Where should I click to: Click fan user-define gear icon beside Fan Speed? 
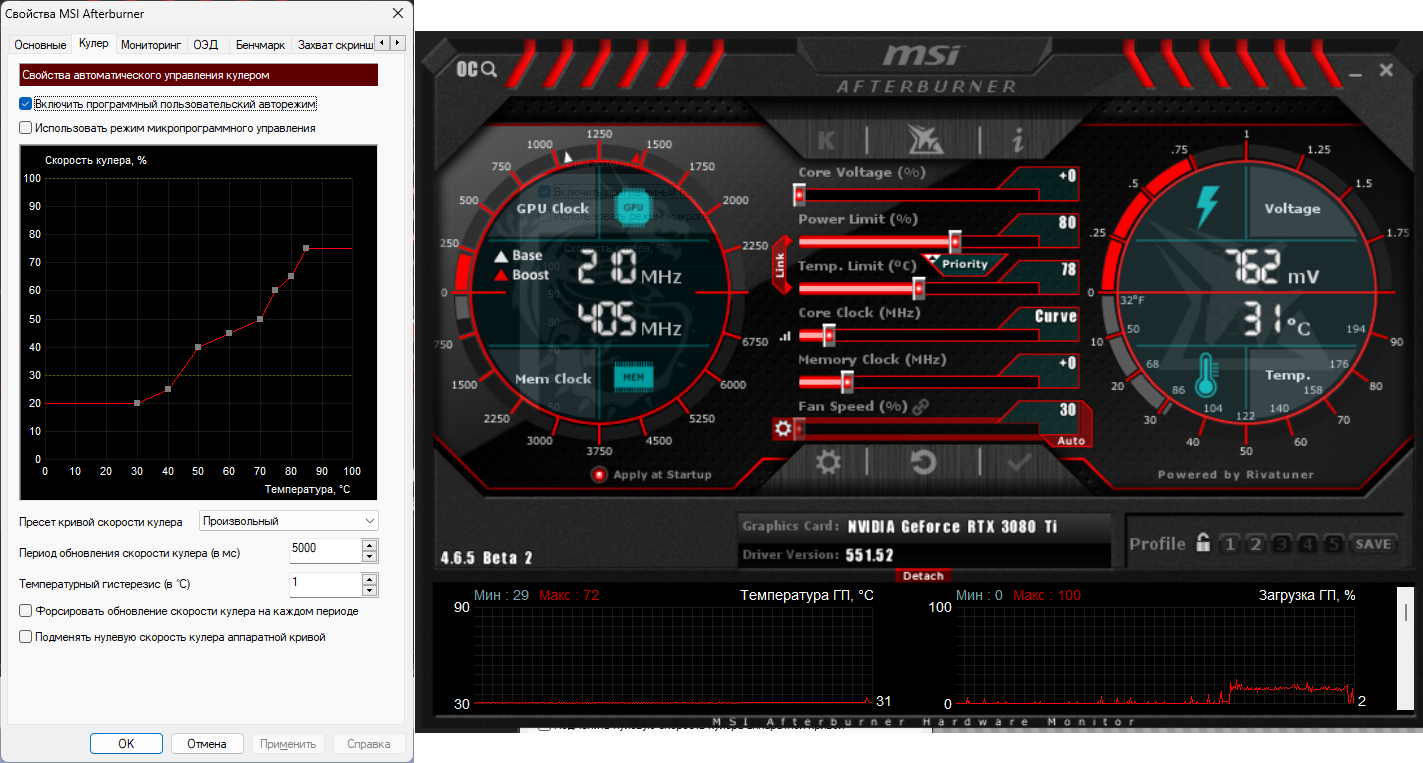pos(783,429)
